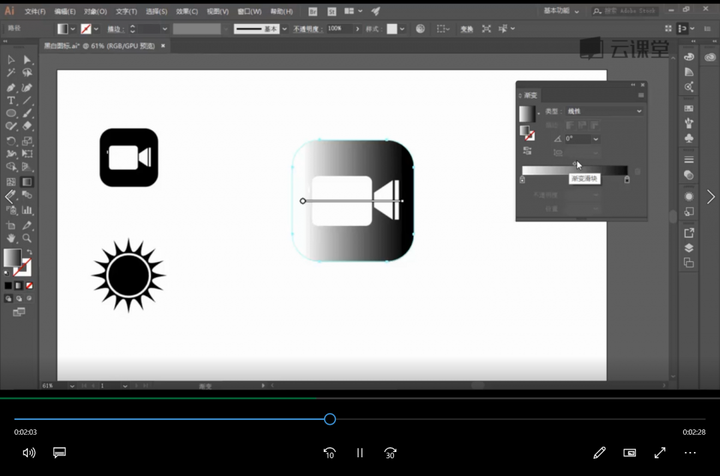Click the Adobe Stock search field
Image resolution: width=720 pixels, height=476 pixels.
pos(624,11)
